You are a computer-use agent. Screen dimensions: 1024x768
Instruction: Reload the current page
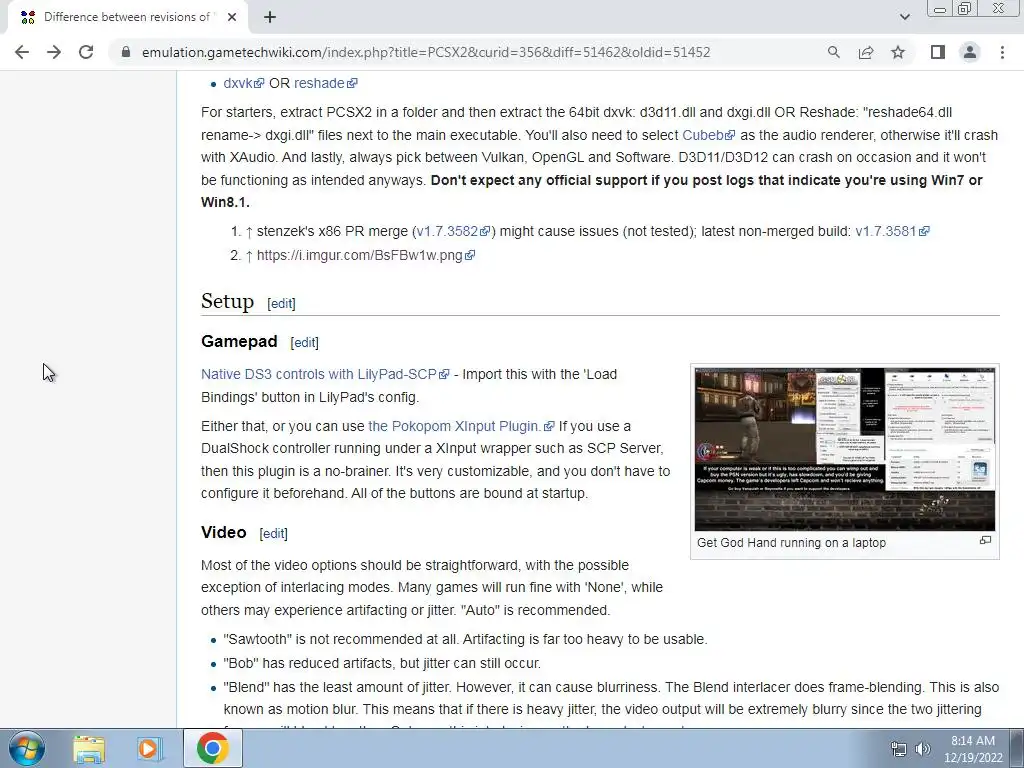86,52
